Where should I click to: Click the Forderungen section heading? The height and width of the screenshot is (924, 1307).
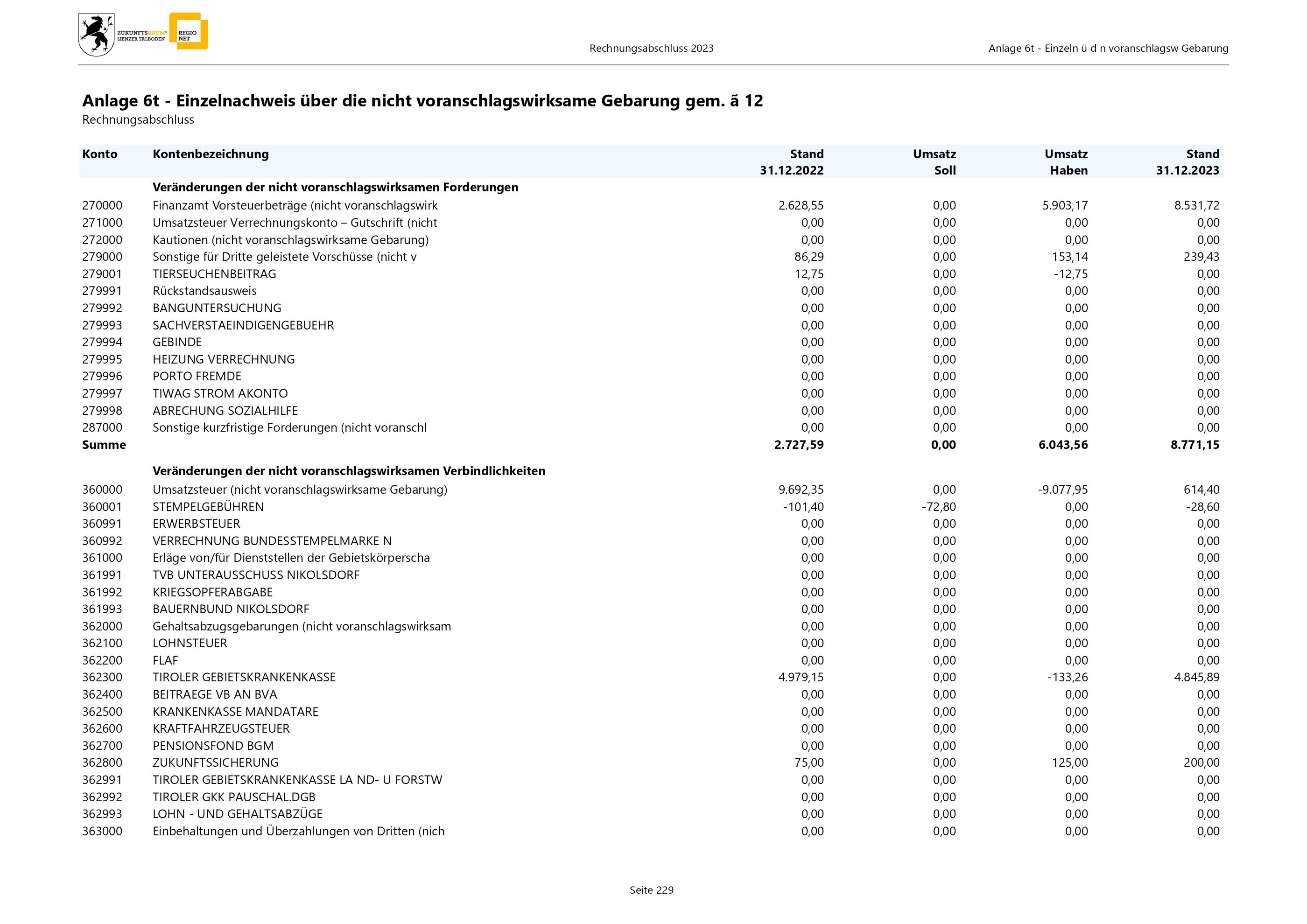335,187
